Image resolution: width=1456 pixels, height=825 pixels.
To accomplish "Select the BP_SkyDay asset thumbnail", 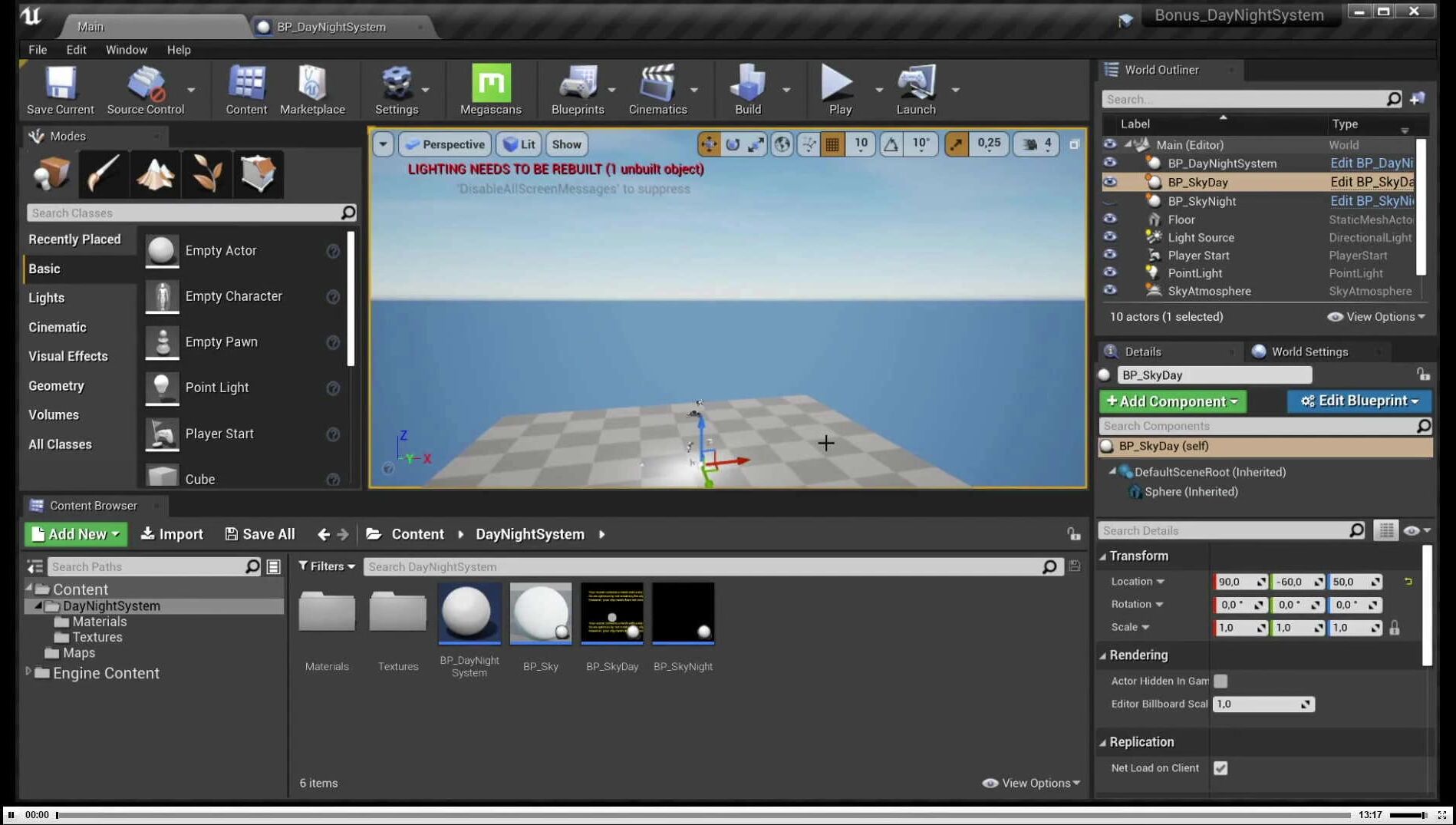I will click(611, 613).
